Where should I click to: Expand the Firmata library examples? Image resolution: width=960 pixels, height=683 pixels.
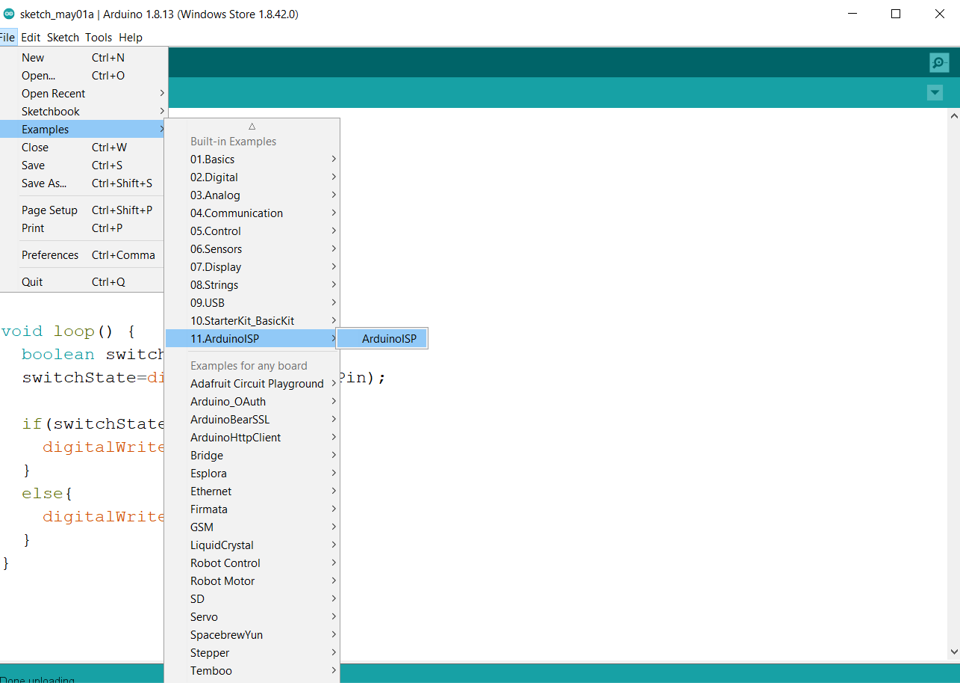[x=252, y=509]
